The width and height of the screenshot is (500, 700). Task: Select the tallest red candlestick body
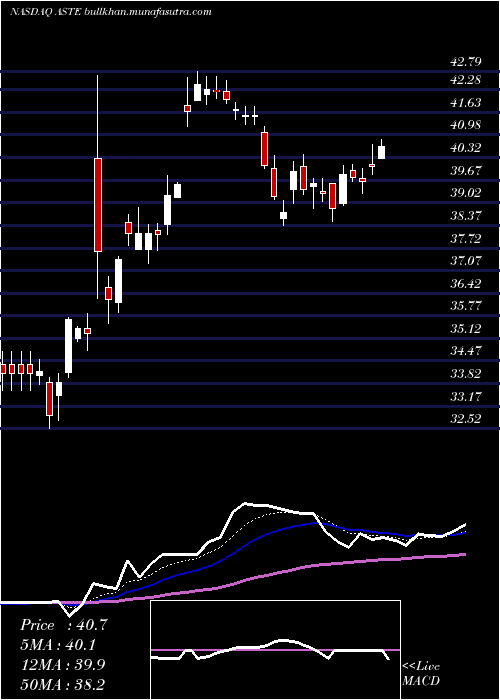[x=98, y=205]
